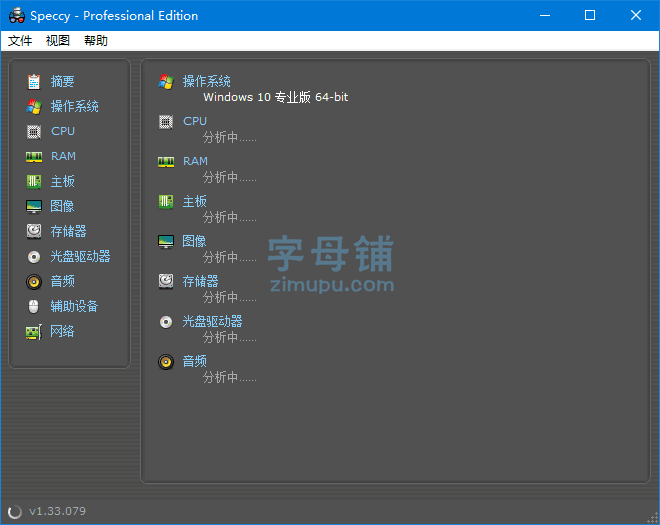Open 辅助设备 section from sidebar label
Screen dimensions: 660x525
pos(74,306)
